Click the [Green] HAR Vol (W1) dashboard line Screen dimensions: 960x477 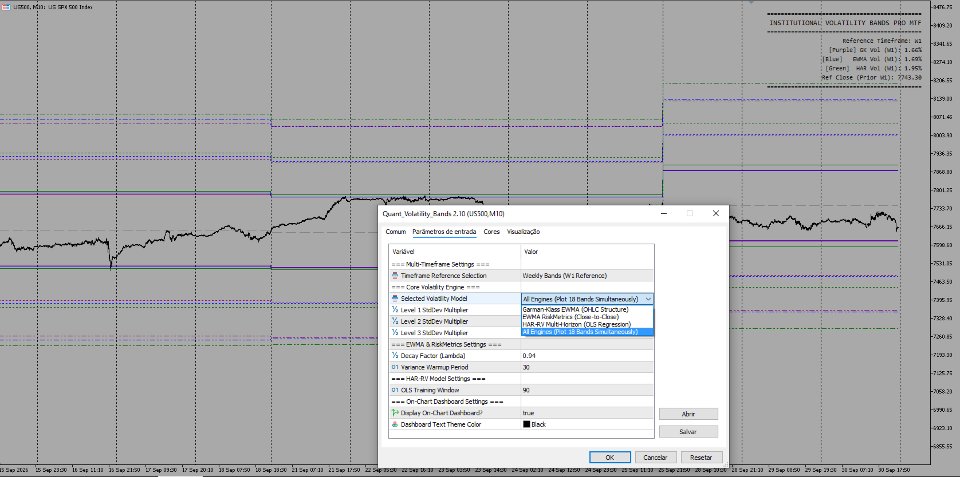point(873,68)
